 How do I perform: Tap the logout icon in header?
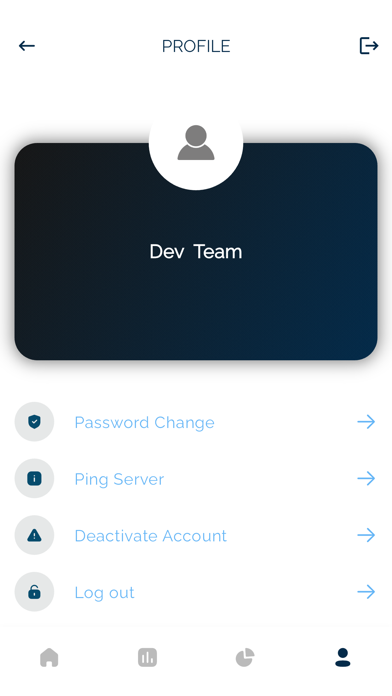point(368,46)
